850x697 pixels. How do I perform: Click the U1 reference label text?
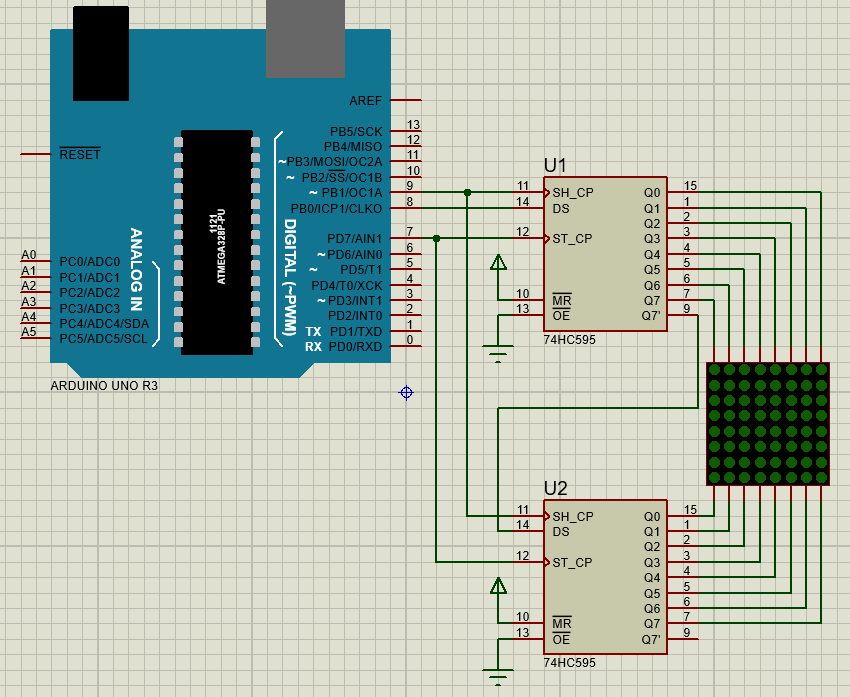[555, 165]
